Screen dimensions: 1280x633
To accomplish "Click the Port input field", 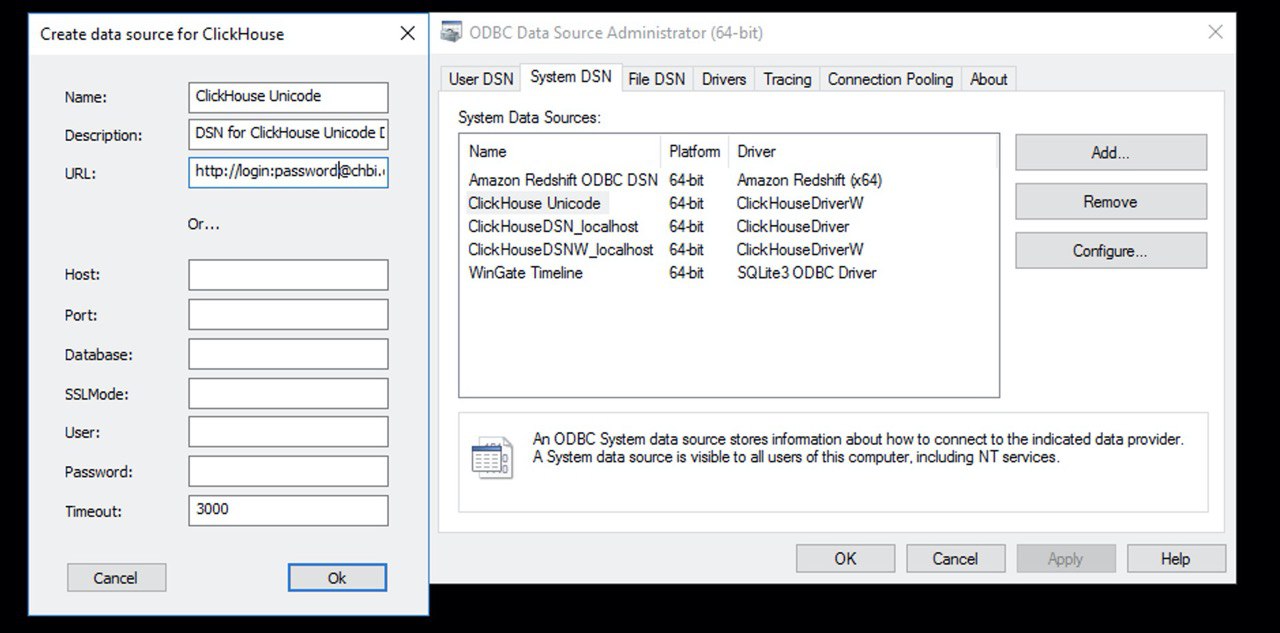I will click(x=288, y=315).
